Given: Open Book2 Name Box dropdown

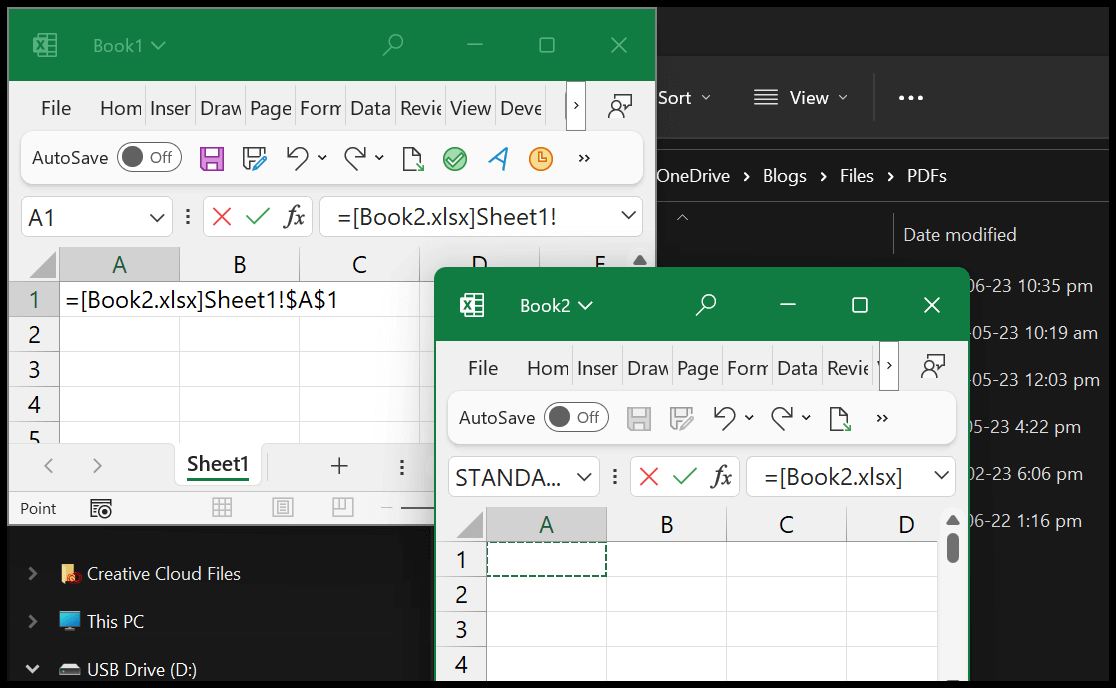Looking at the screenshot, I should click(x=584, y=477).
